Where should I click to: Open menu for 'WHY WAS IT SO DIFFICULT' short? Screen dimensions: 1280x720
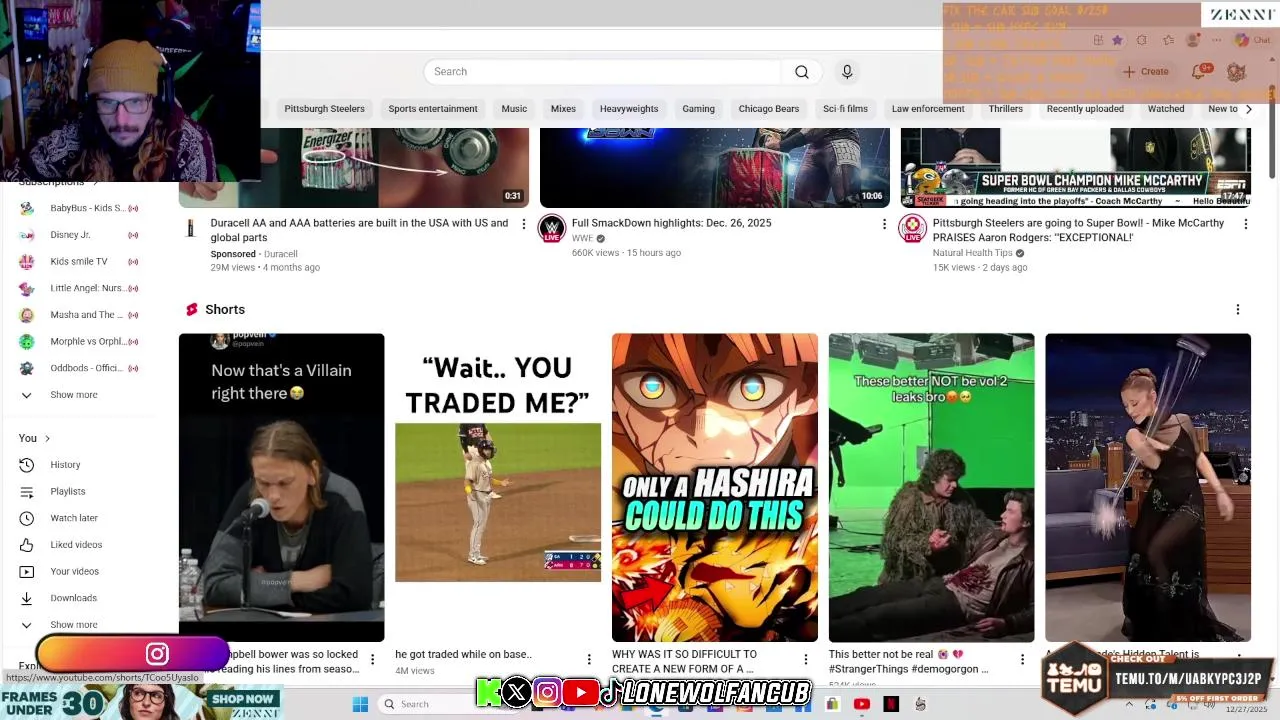(805, 659)
